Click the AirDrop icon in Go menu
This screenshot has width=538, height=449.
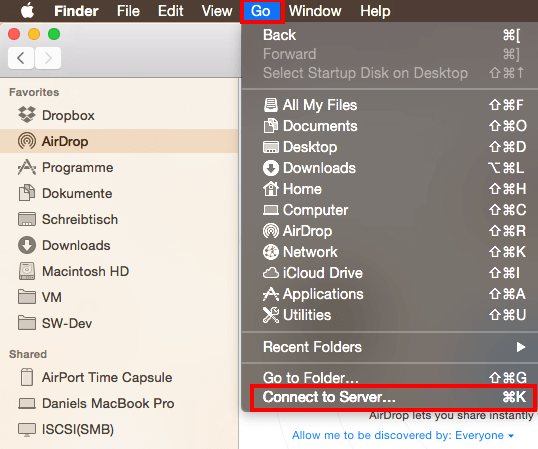pos(271,231)
